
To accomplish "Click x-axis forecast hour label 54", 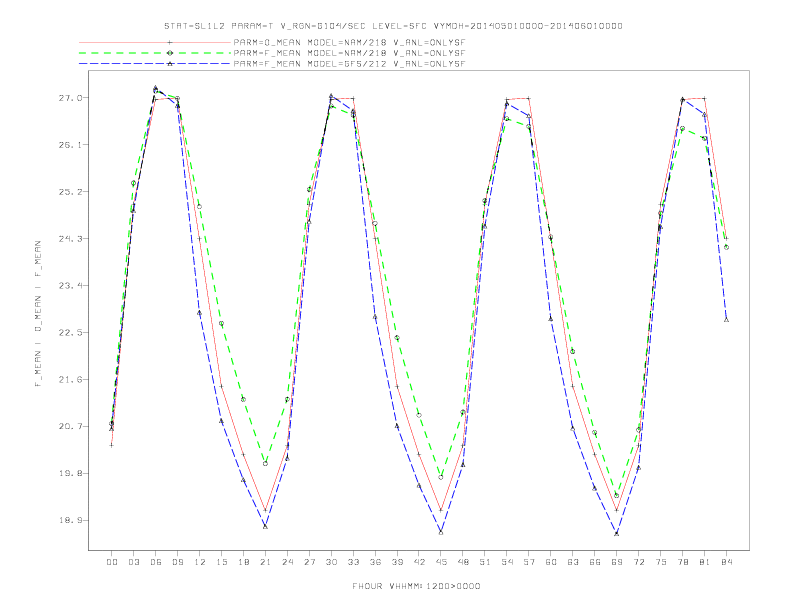I will pyautogui.click(x=507, y=562).
